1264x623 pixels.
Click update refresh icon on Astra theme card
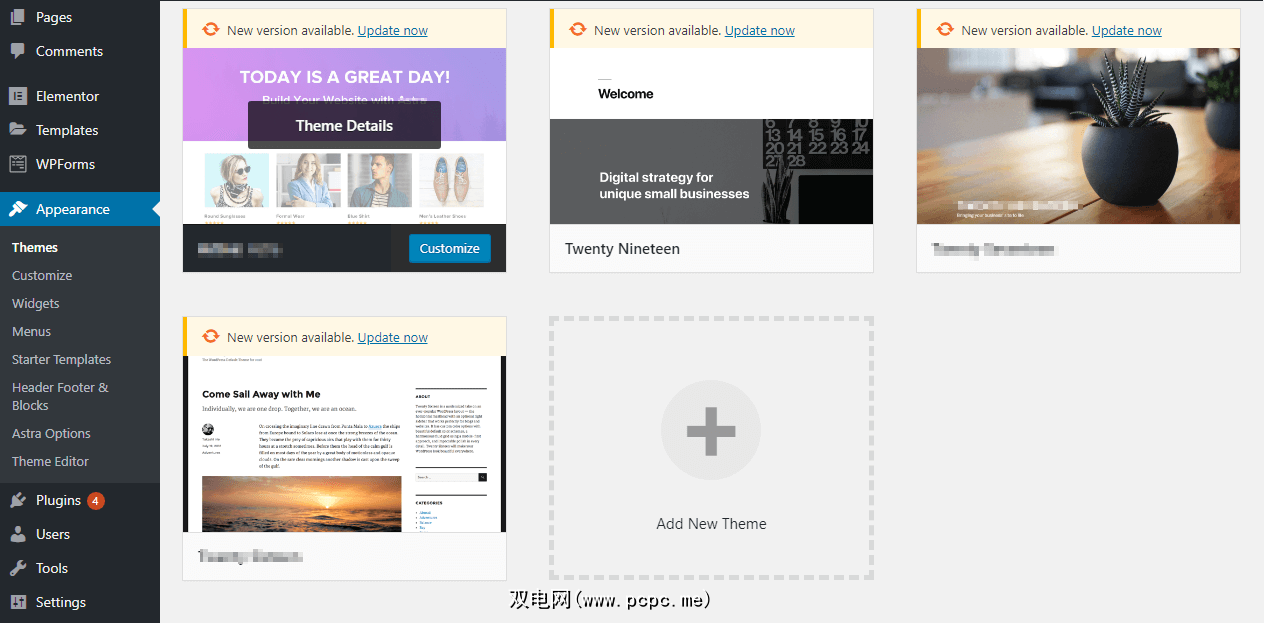pyautogui.click(x=211, y=30)
